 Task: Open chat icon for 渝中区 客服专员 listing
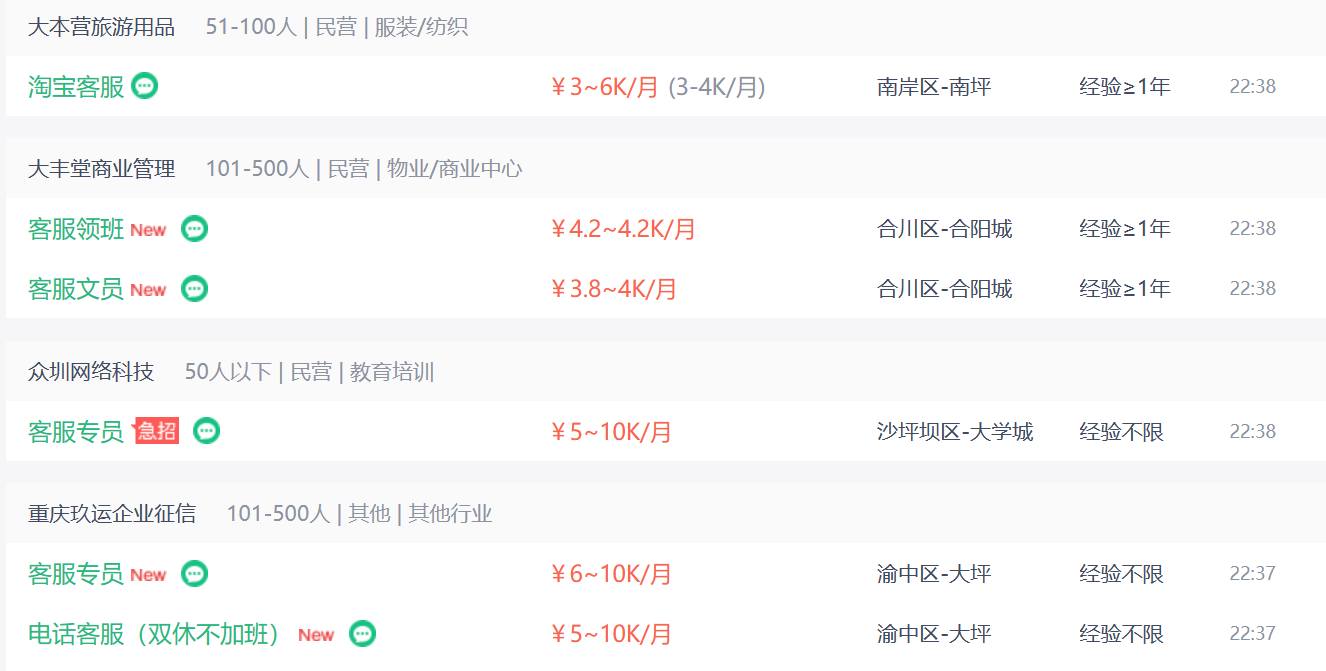195,574
